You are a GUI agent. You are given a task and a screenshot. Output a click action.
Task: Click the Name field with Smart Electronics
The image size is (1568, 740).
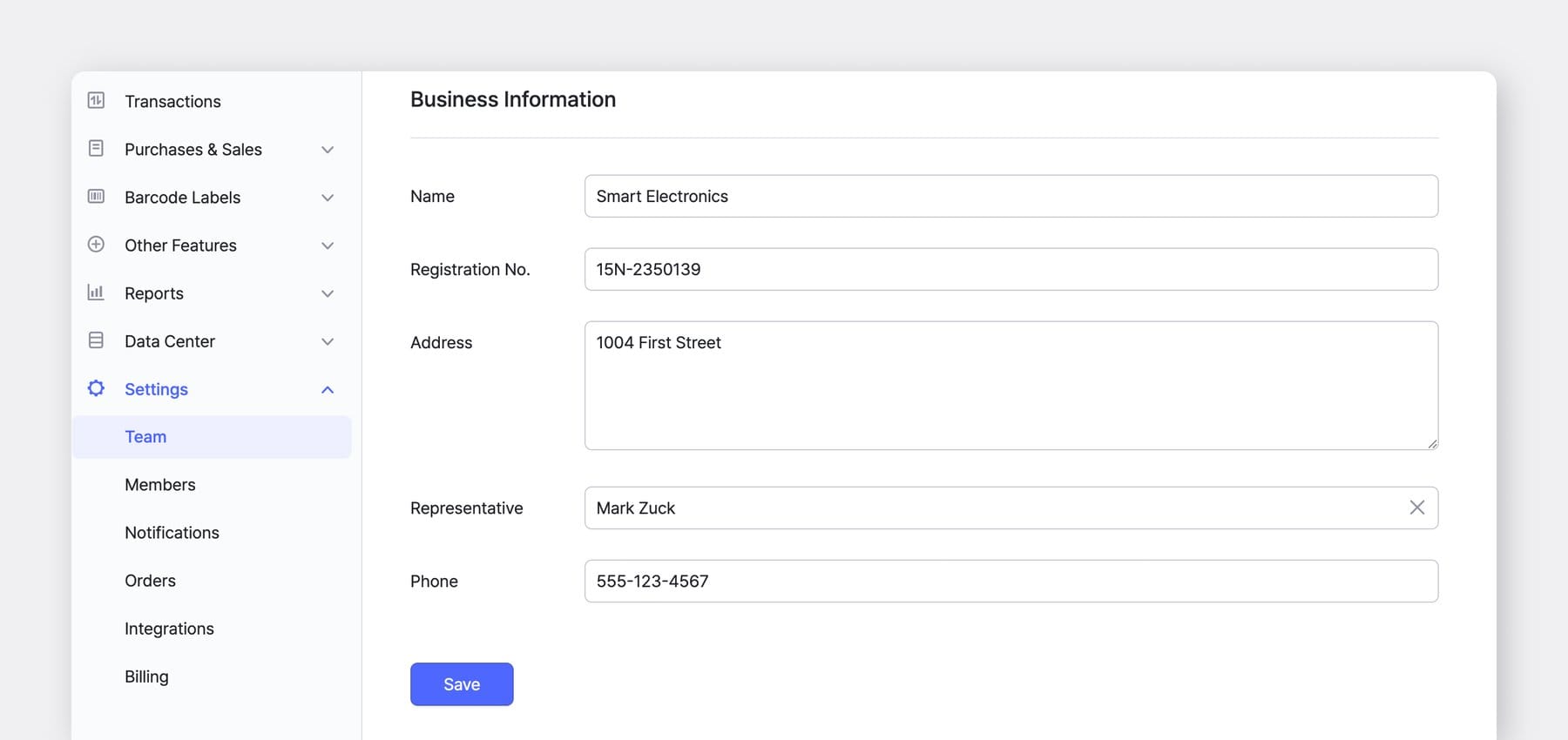(x=1011, y=196)
